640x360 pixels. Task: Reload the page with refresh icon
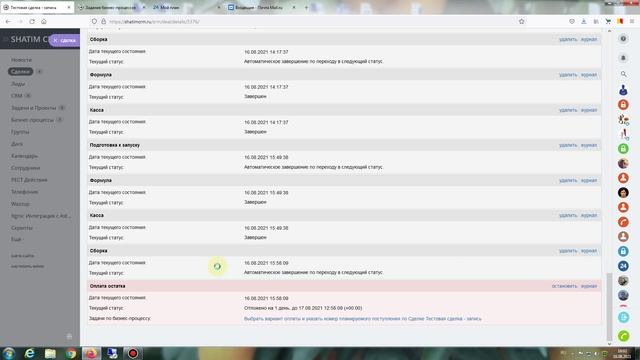click(32, 21)
